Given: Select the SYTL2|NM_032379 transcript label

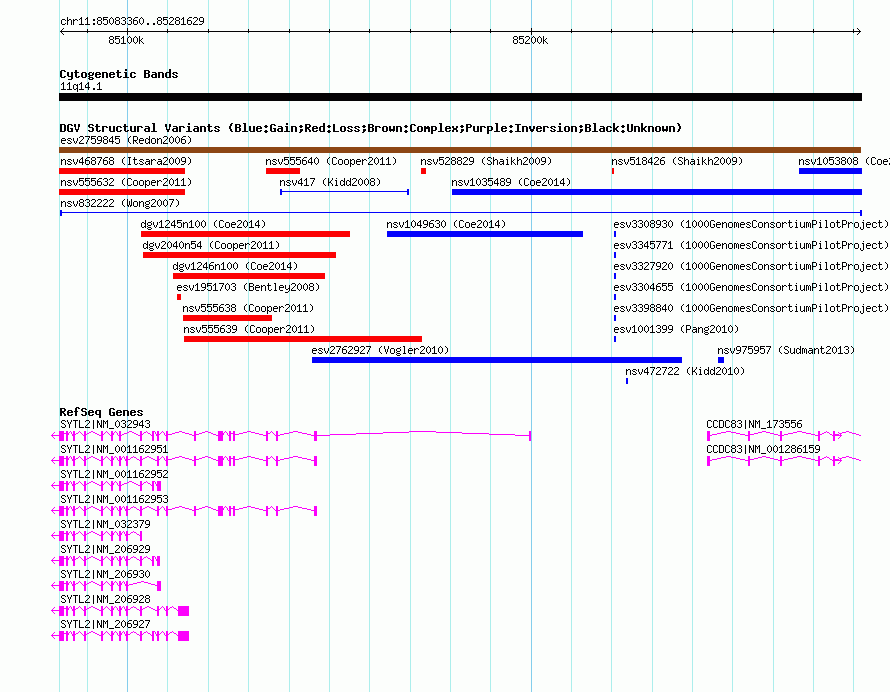Looking at the screenshot, I should (x=106, y=525).
